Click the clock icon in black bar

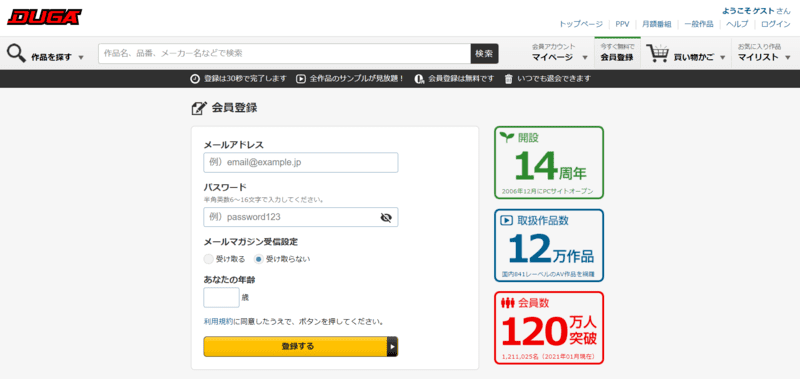[194, 79]
